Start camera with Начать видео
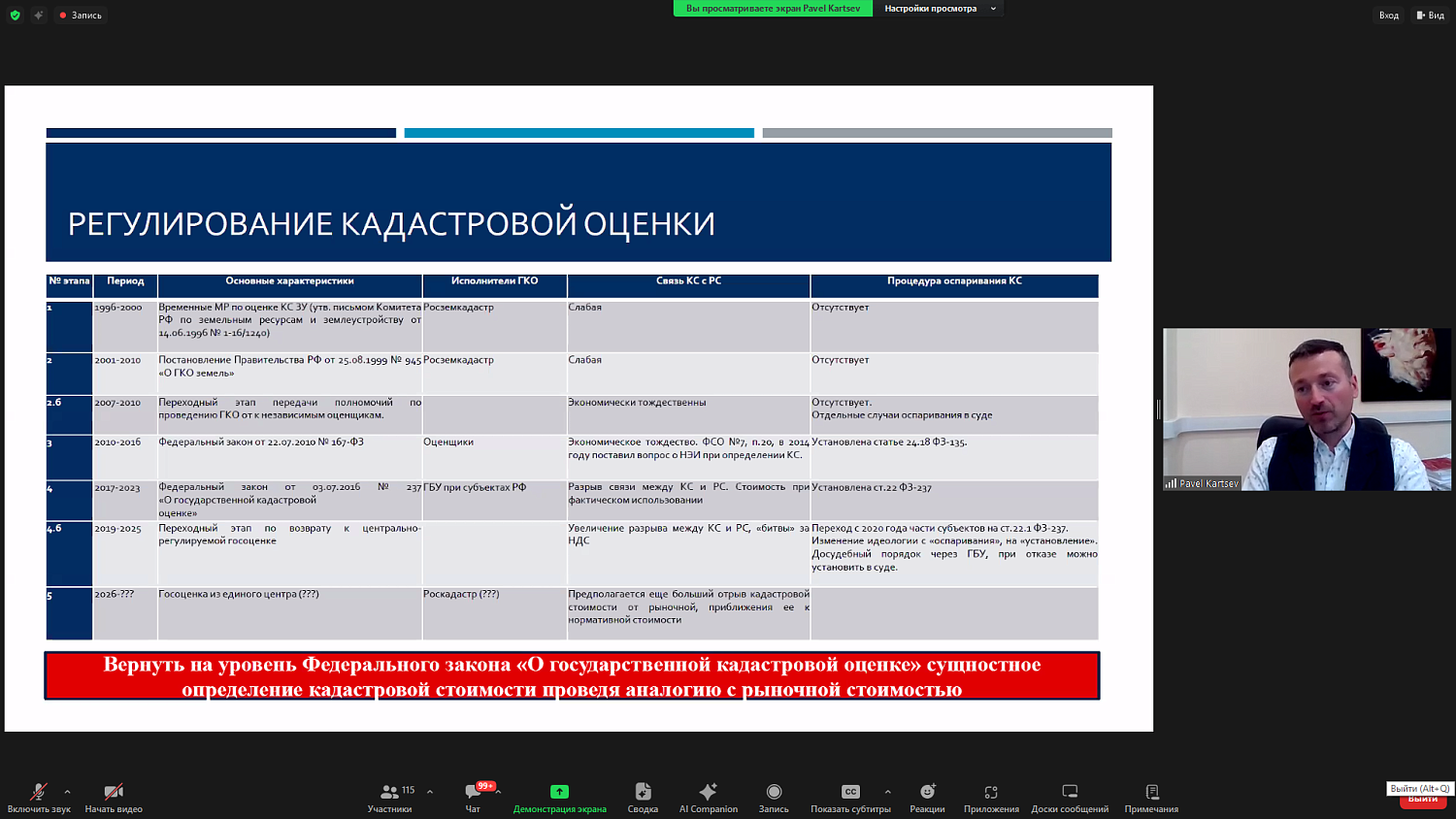 tap(113, 794)
